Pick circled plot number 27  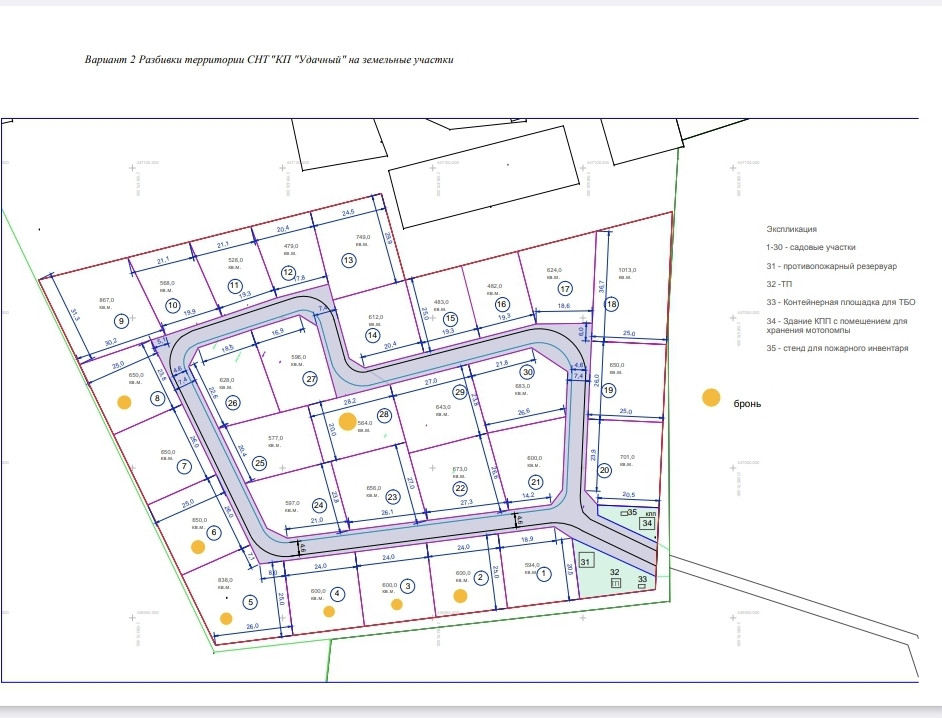[311, 379]
